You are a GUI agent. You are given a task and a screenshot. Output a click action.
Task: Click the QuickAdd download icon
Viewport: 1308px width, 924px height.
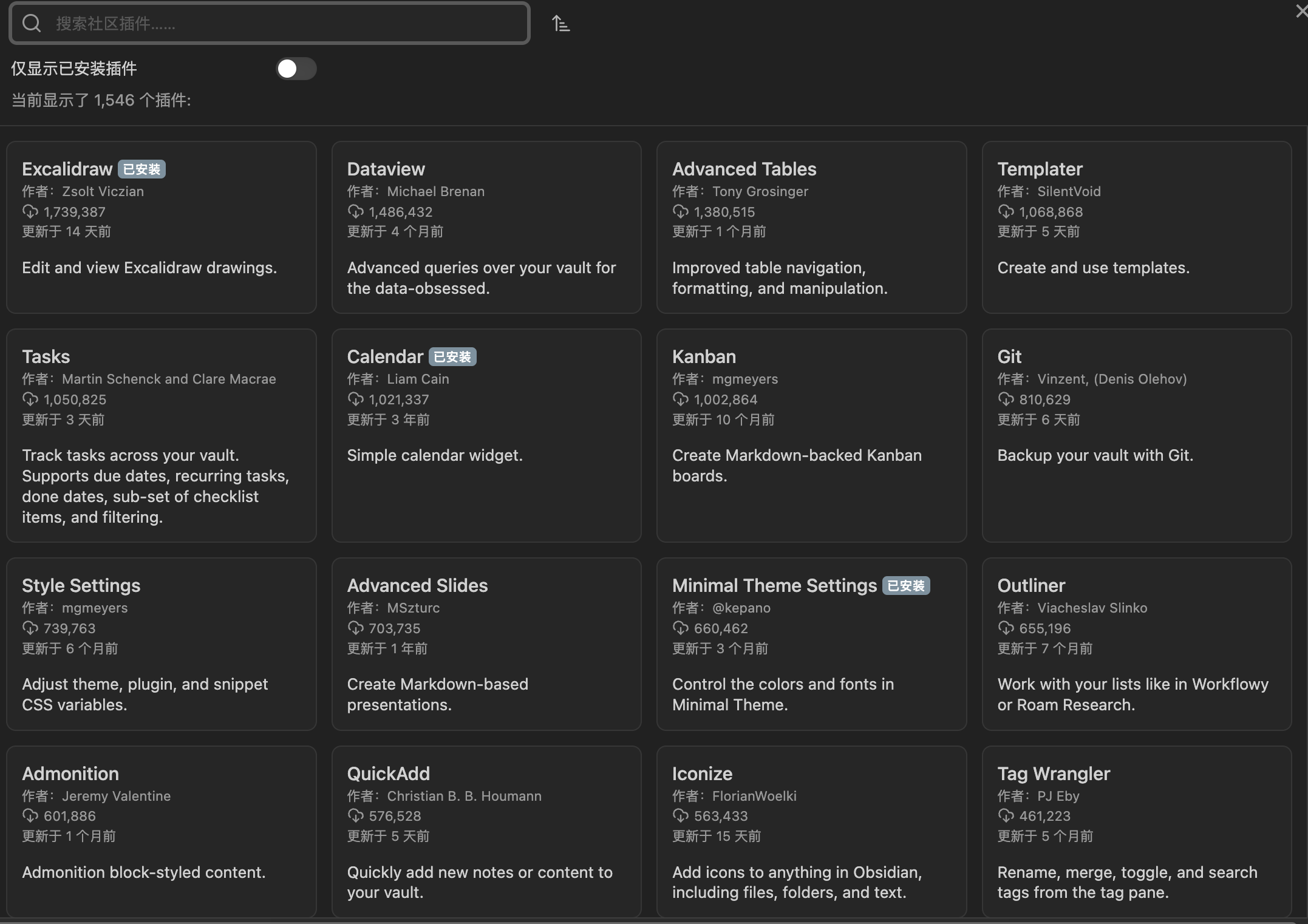[x=355, y=816]
